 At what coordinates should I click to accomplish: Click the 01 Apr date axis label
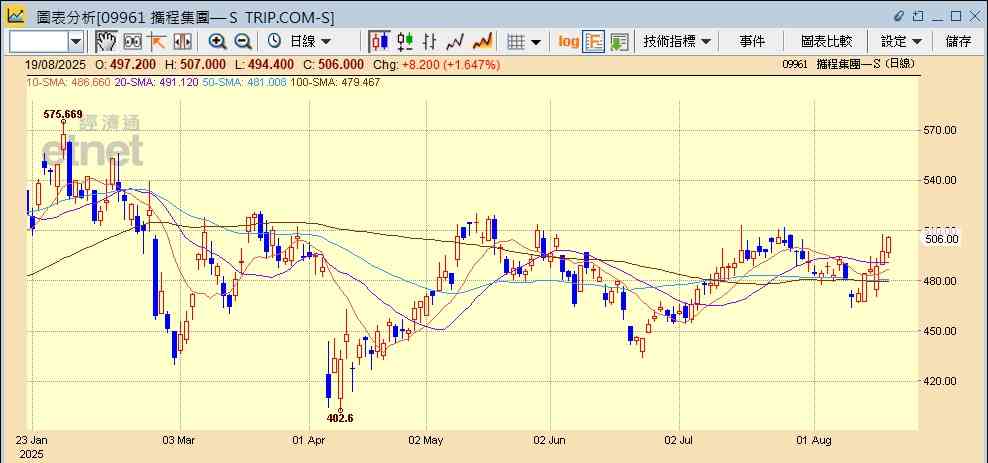[x=310, y=440]
